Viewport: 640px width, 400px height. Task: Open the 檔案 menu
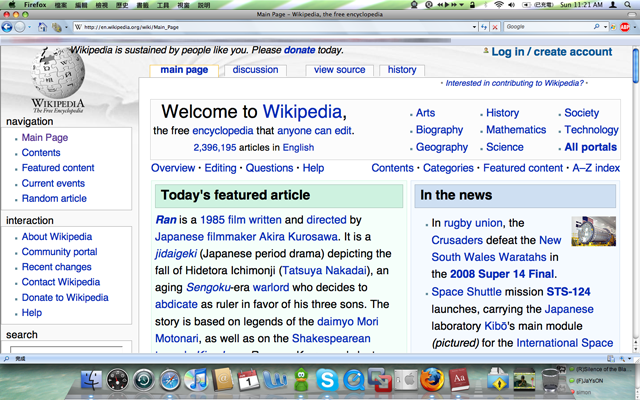click(x=61, y=5)
